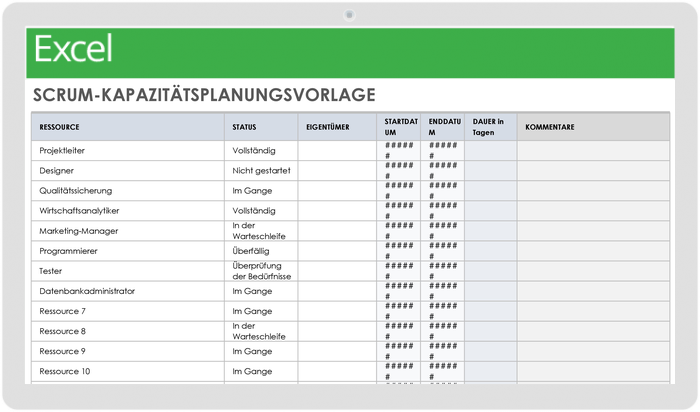The image size is (700, 412).
Task: Select the Ressource 8 cell
Action: [128, 332]
